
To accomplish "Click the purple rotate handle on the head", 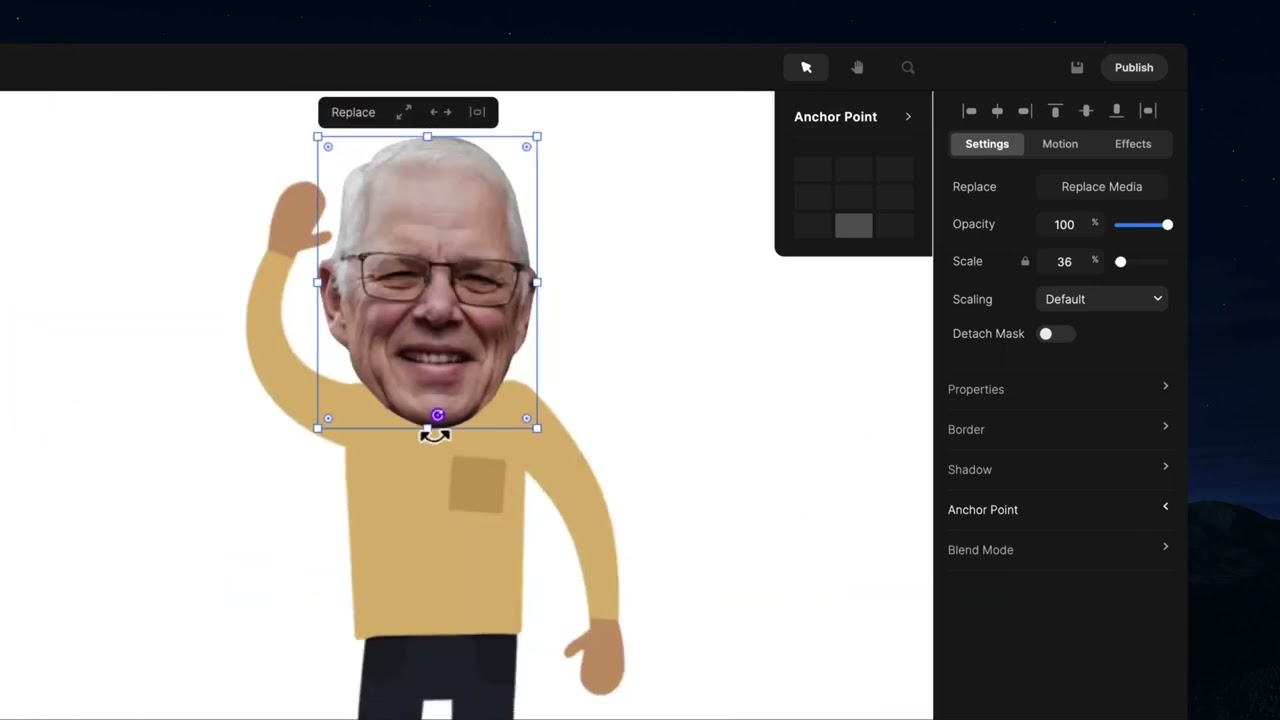I will click(437, 415).
